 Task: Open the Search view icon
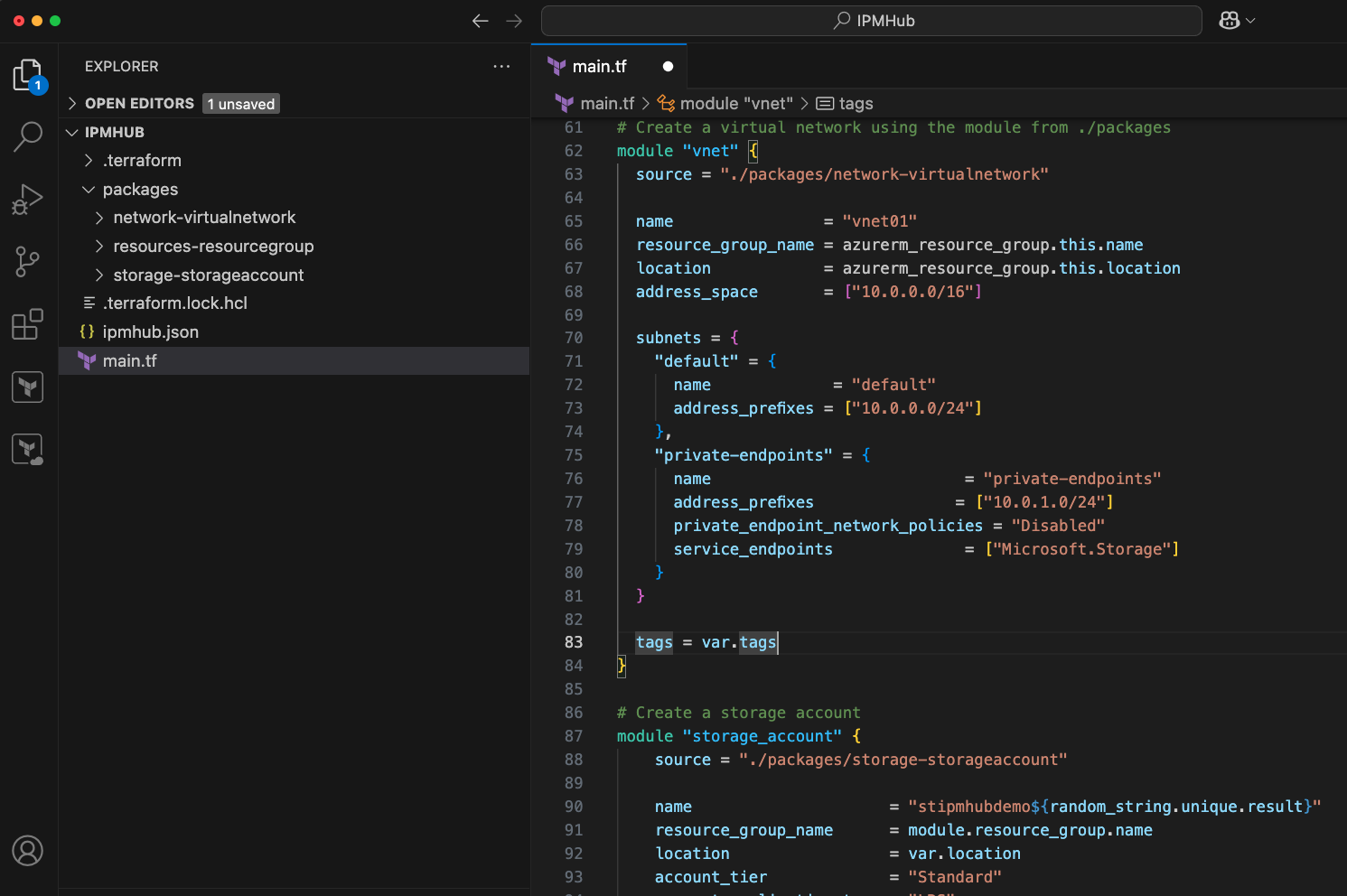click(x=28, y=137)
